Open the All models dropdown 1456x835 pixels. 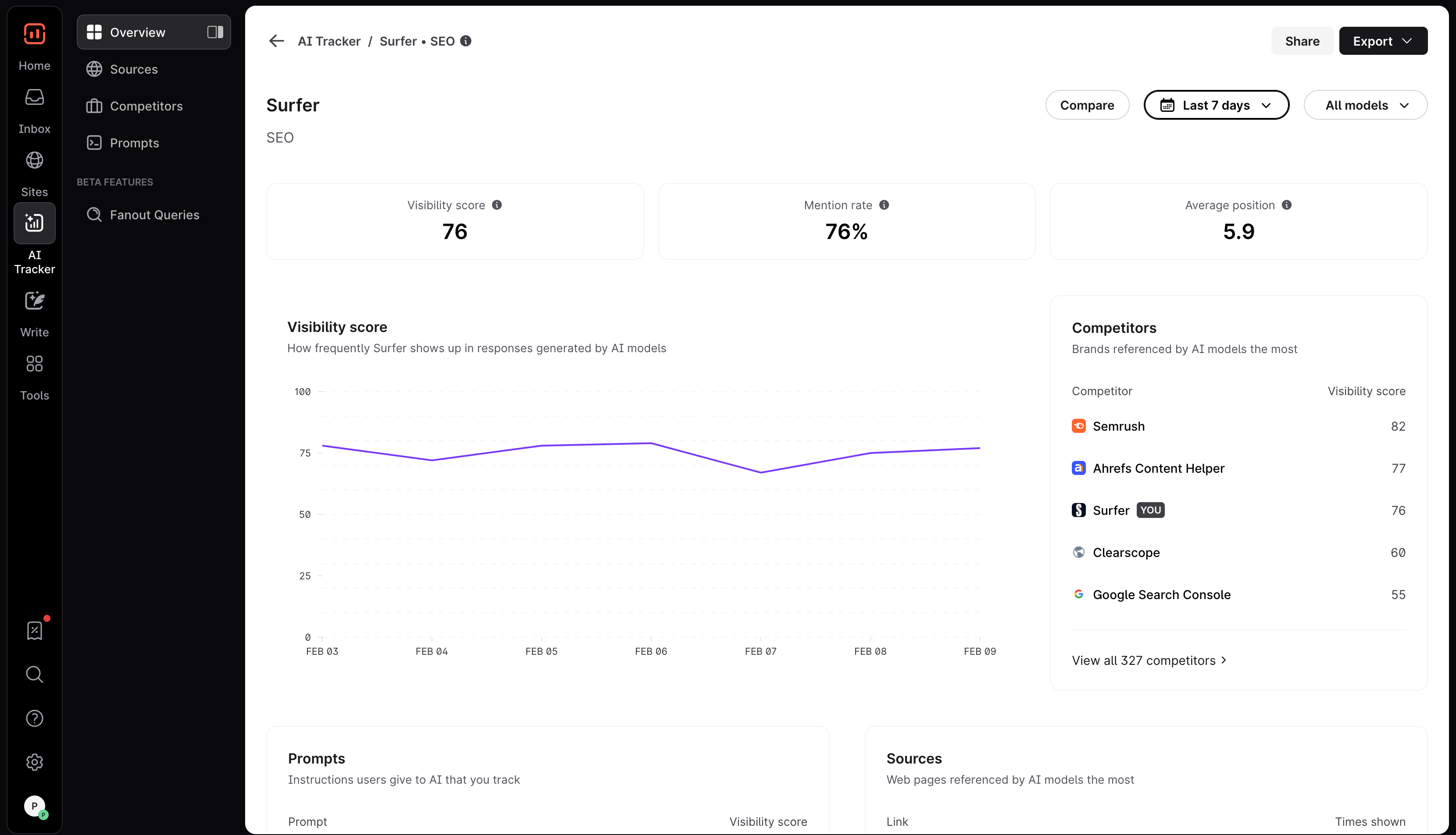pos(1365,105)
